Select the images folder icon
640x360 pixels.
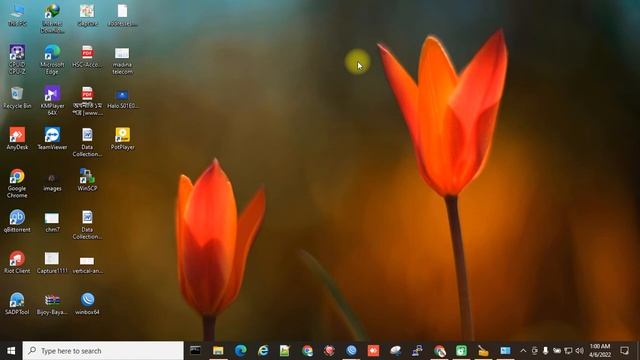pyautogui.click(x=52, y=182)
